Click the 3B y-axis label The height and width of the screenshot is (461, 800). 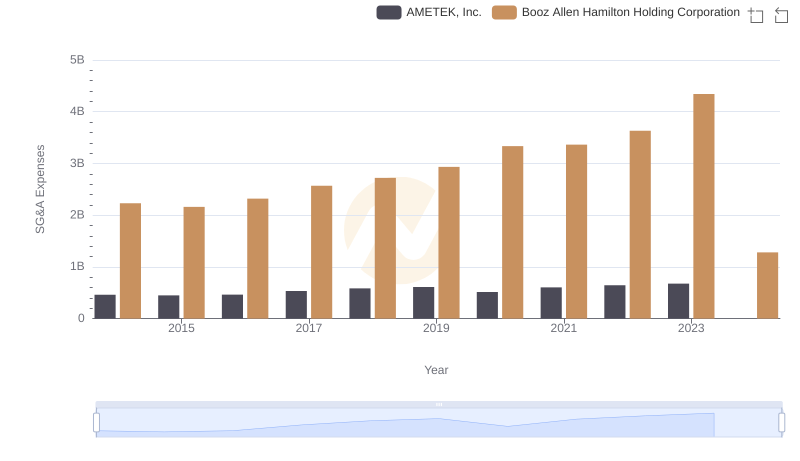tap(77, 163)
